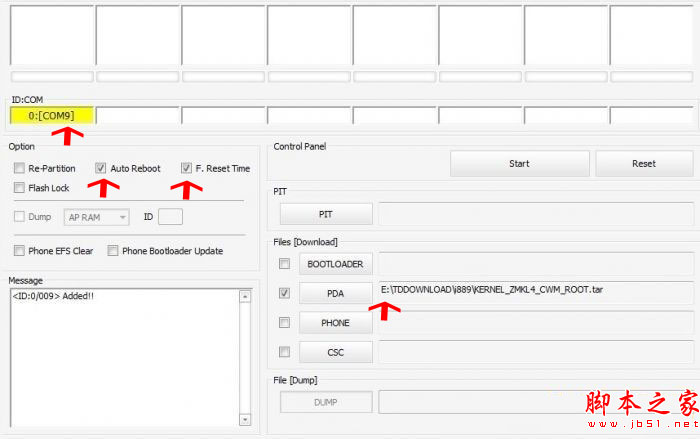
Task: Choose a BOOTLOADER file
Action: coord(335,264)
